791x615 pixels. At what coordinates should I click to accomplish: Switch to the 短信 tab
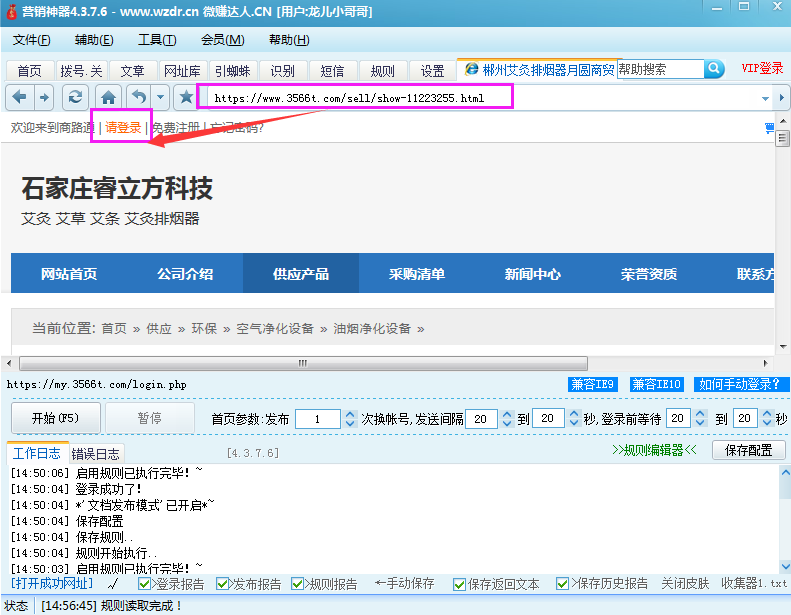(x=332, y=71)
